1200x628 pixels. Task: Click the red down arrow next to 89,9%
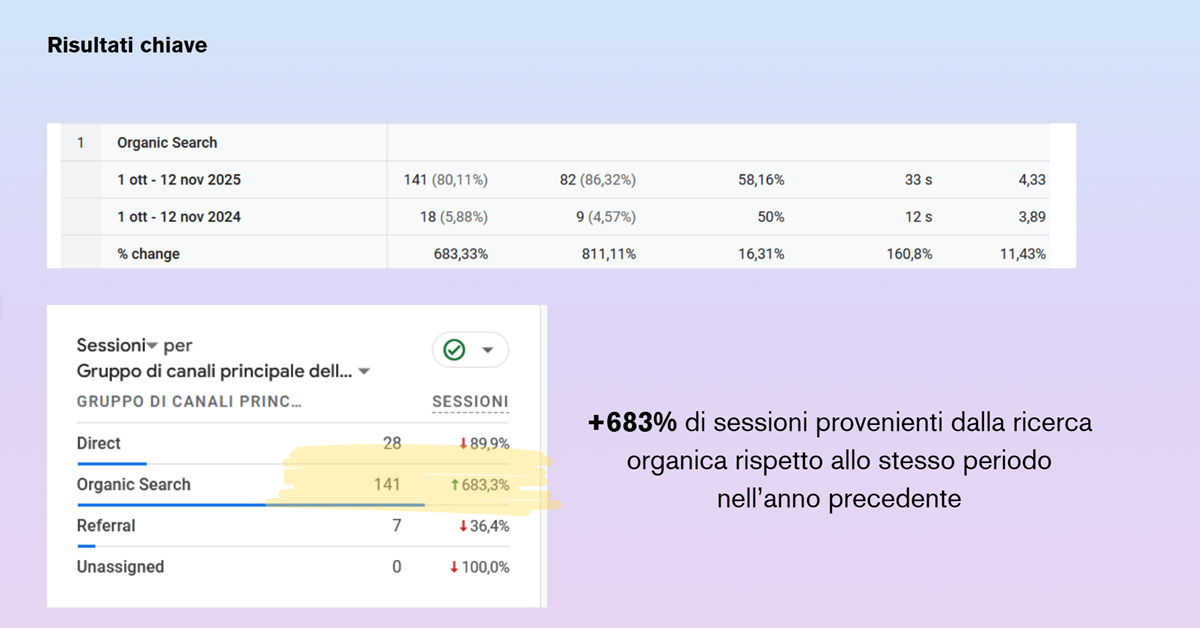click(x=463, y=444)
